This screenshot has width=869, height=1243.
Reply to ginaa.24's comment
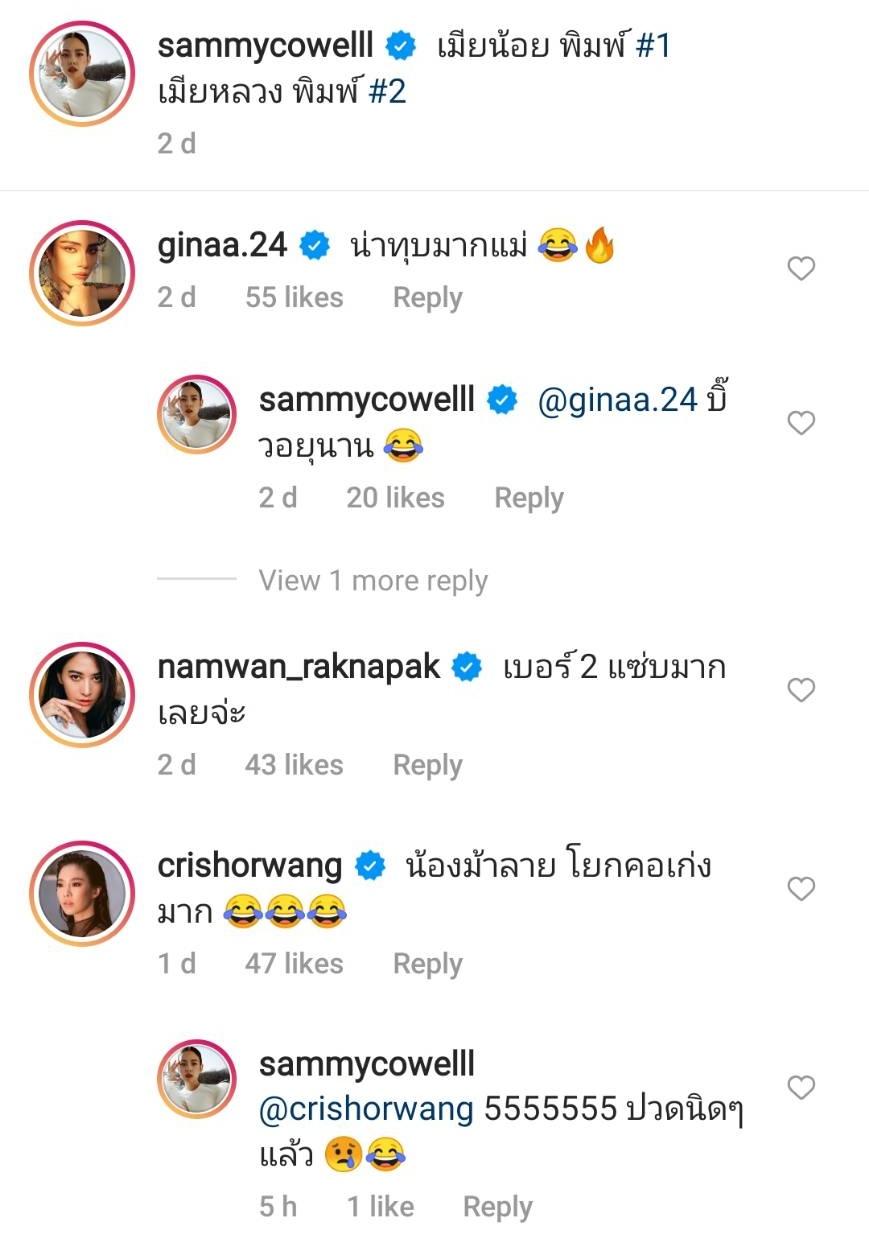(x=427, y=298)
